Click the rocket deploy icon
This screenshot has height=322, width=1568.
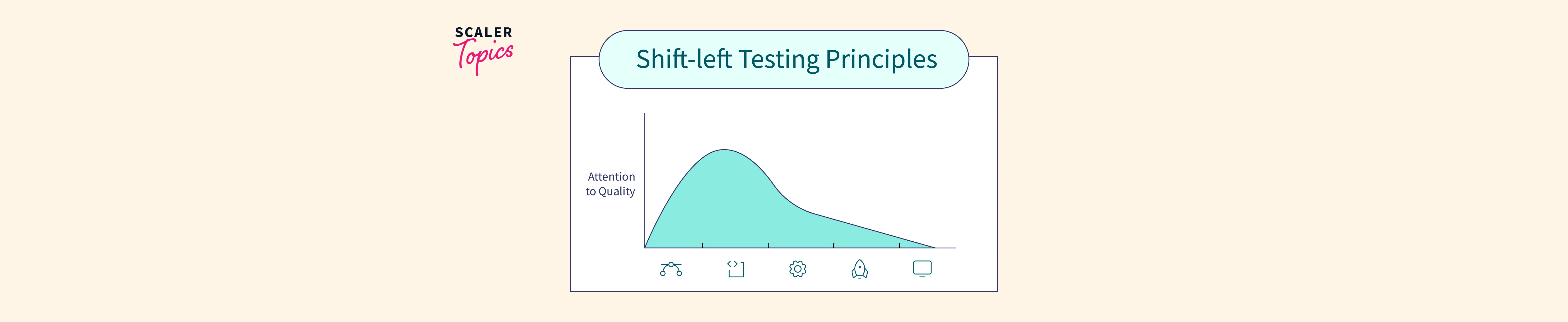click(860, 269)
